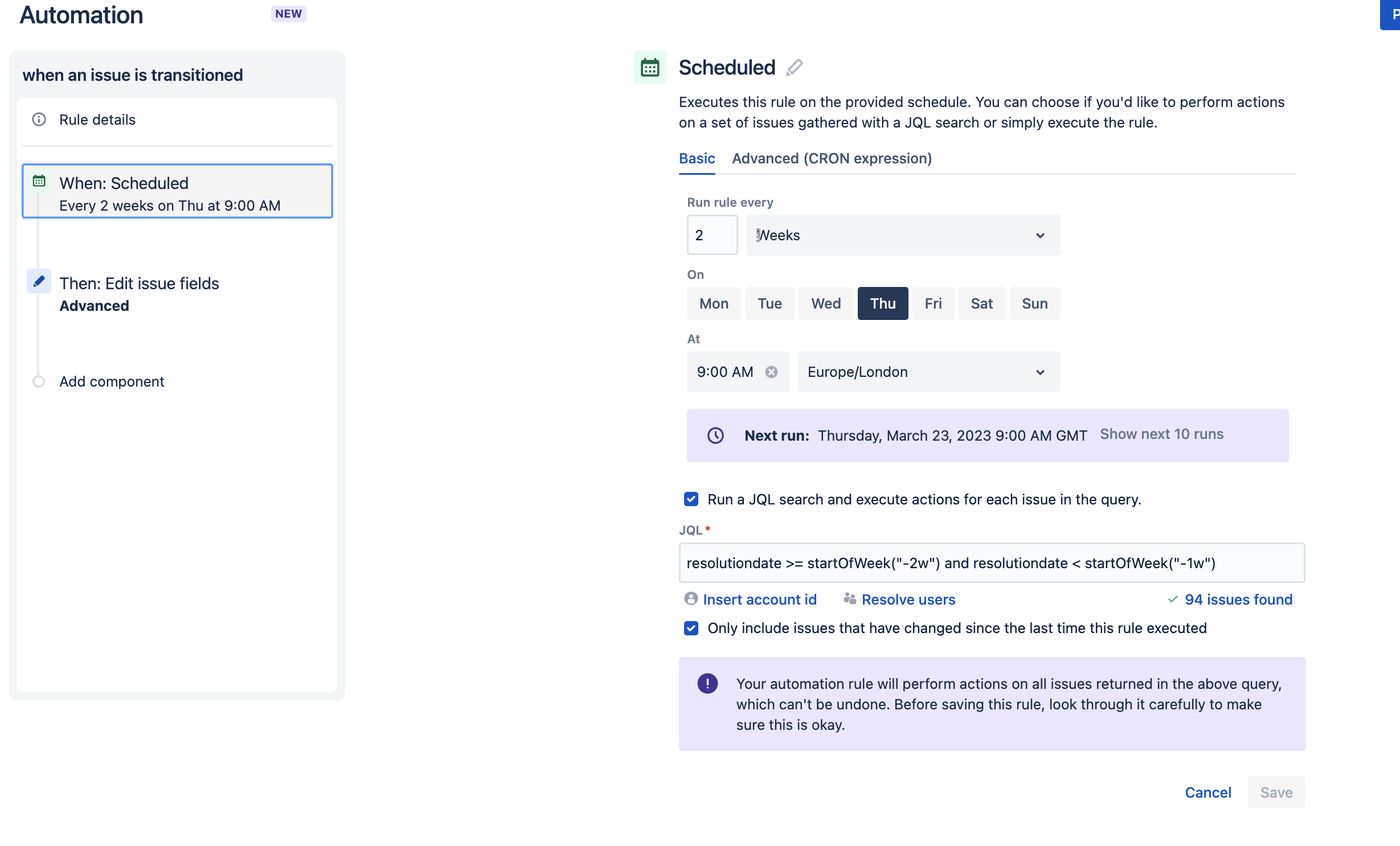Viewport: 1400px width, 846px height.
Task: Click the 94 issues found link
Action: click(1240, 599)
